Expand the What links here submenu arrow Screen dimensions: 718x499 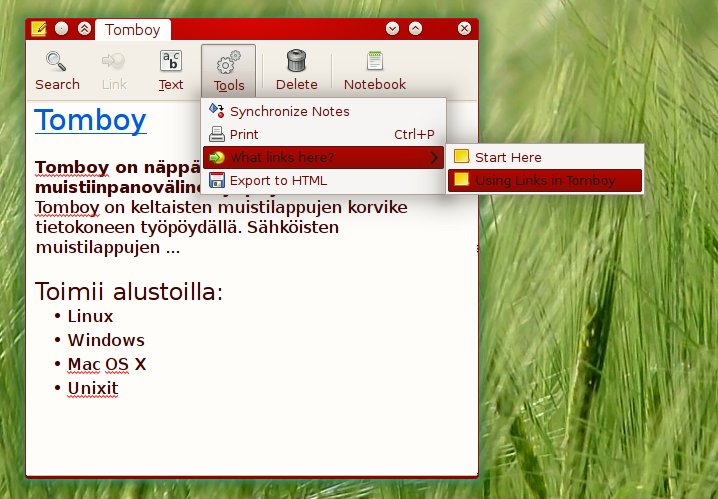coord(434,157)
